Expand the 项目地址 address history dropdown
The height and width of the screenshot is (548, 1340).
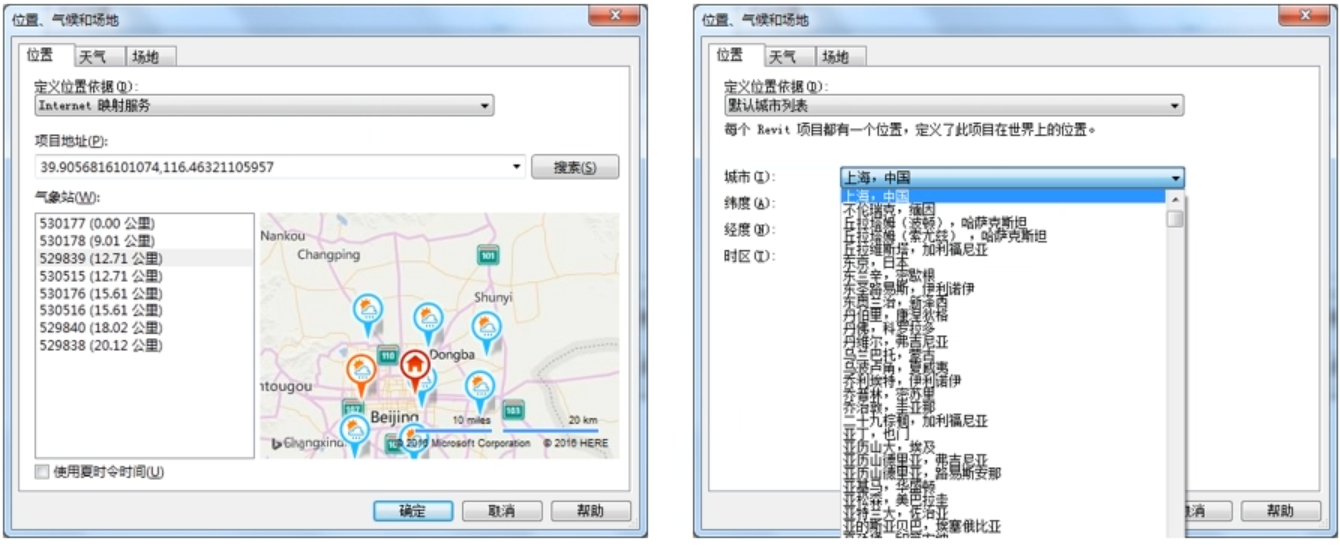(x=516, y=167)
